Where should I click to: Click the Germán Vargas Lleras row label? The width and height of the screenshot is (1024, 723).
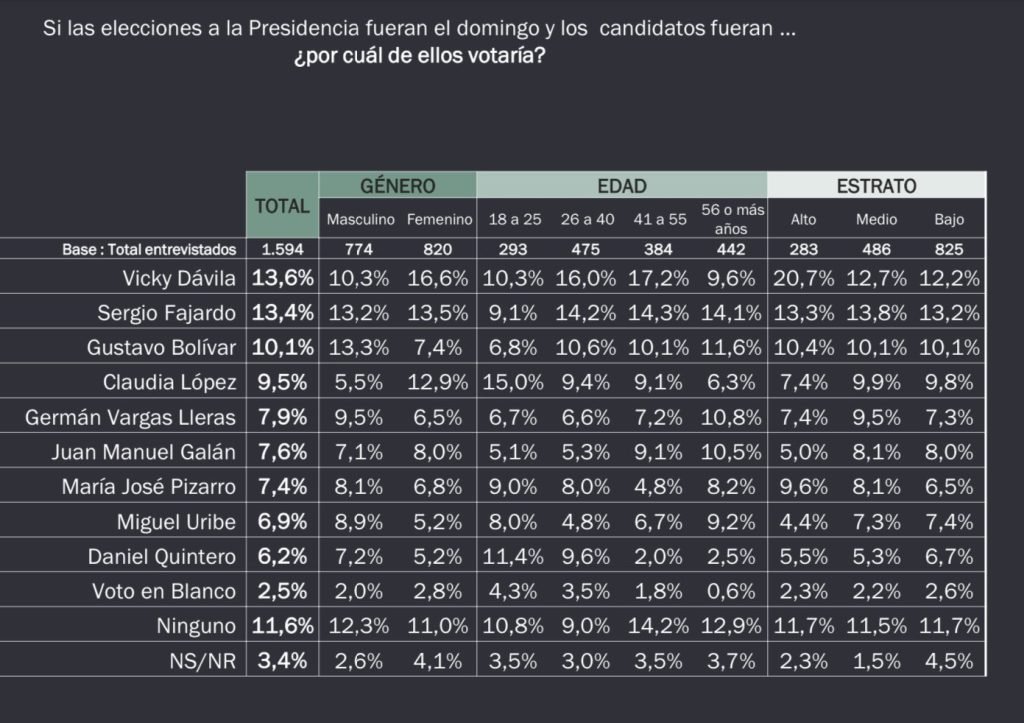pos(131,417)
